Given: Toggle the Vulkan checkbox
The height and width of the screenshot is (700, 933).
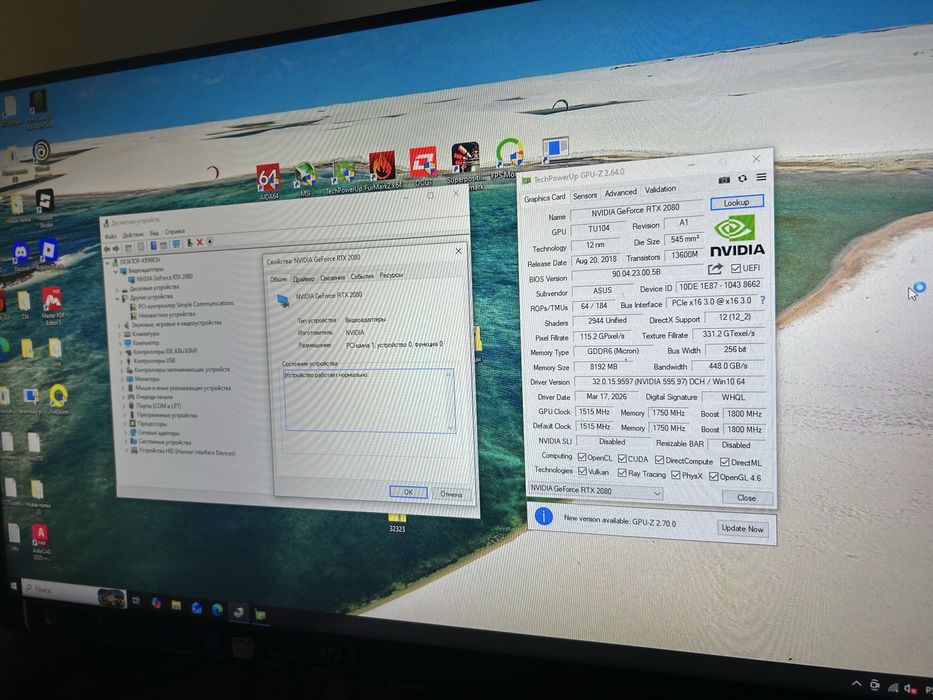Looking at the screenshot, I should (x=583, y=471).
